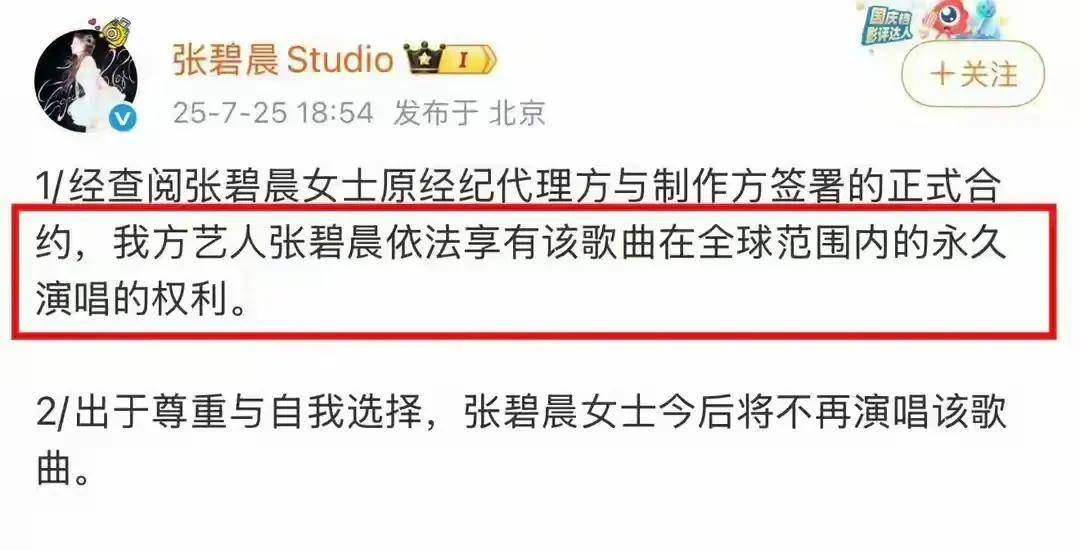This screenshot has height=550, width=1080.
Task: Follow the account with +关注 button
Action: pos(973,74)
